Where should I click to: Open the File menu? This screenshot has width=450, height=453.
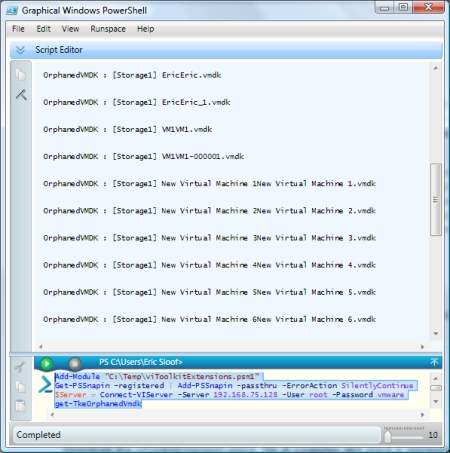click(18, 29)
